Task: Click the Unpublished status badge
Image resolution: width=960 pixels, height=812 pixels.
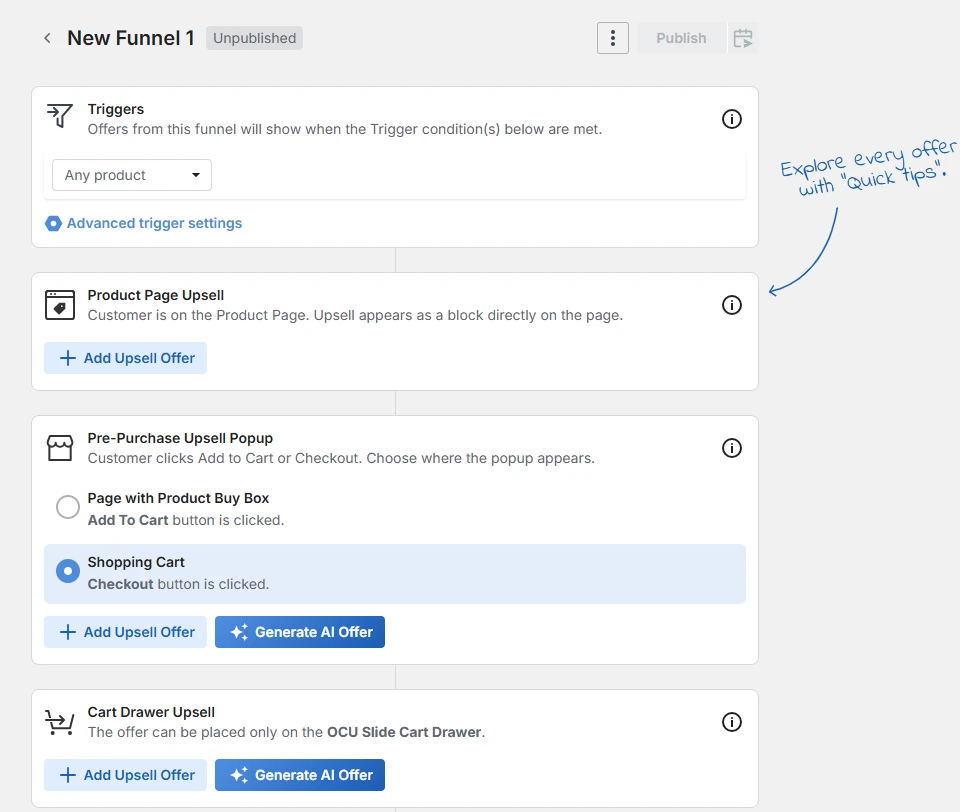Action: coord(254,38)
